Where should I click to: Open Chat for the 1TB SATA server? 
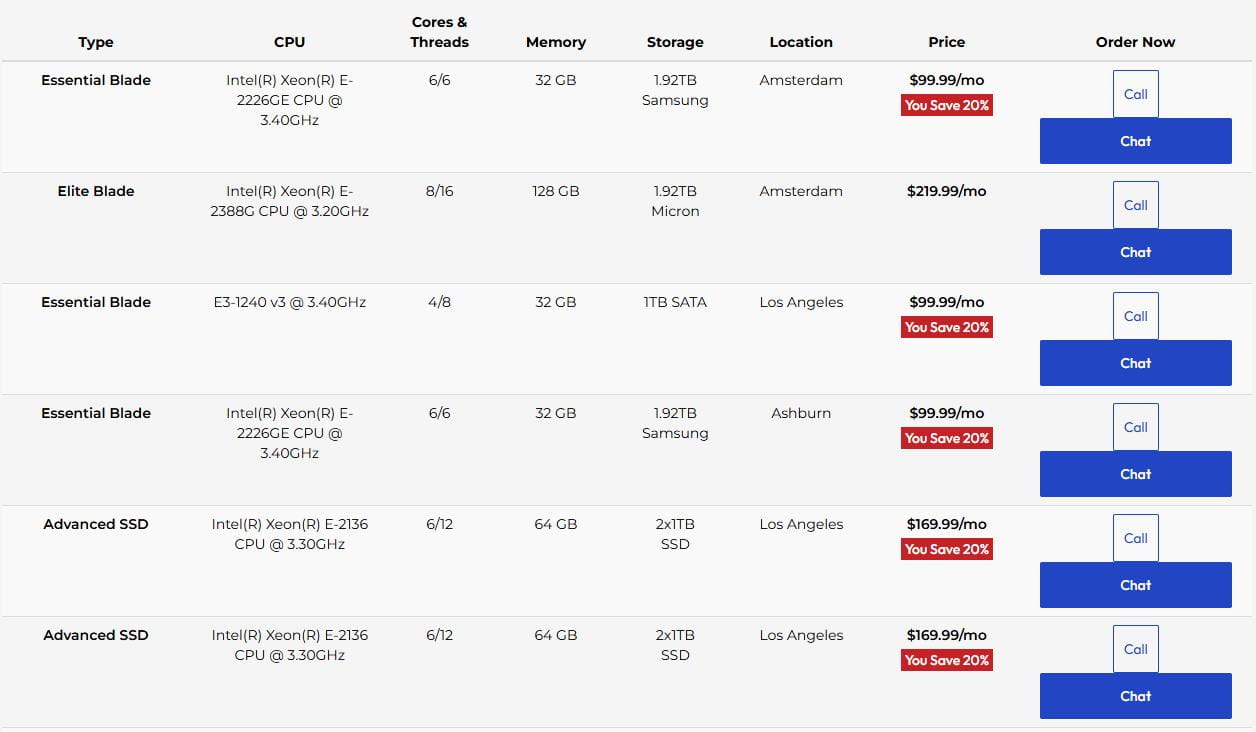(x=1135, y=363)
